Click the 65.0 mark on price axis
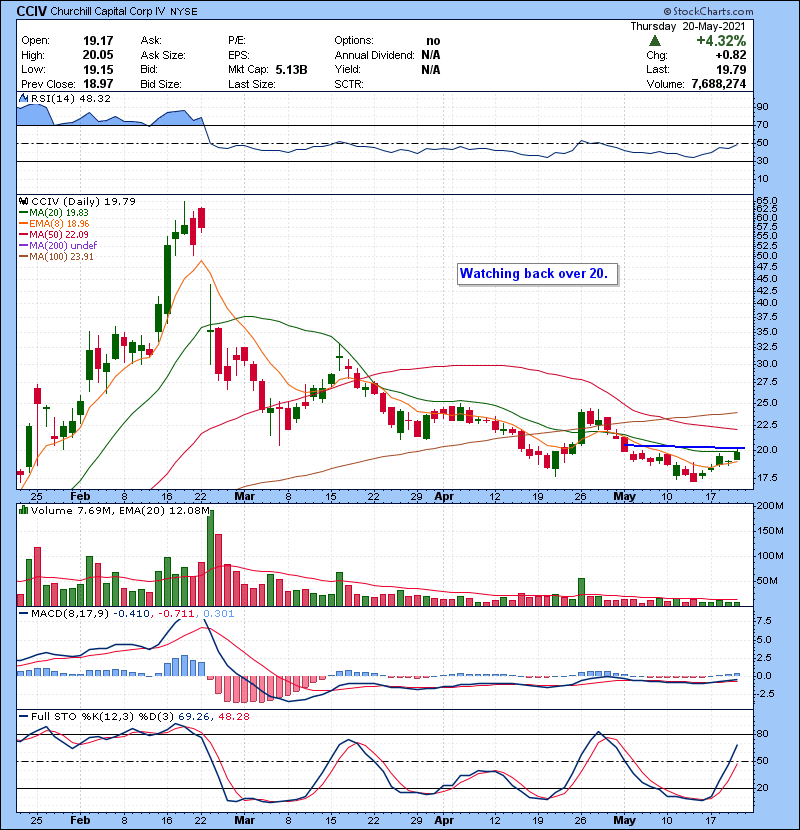This screenshot has height=830, width=800. tap(767, 201)
